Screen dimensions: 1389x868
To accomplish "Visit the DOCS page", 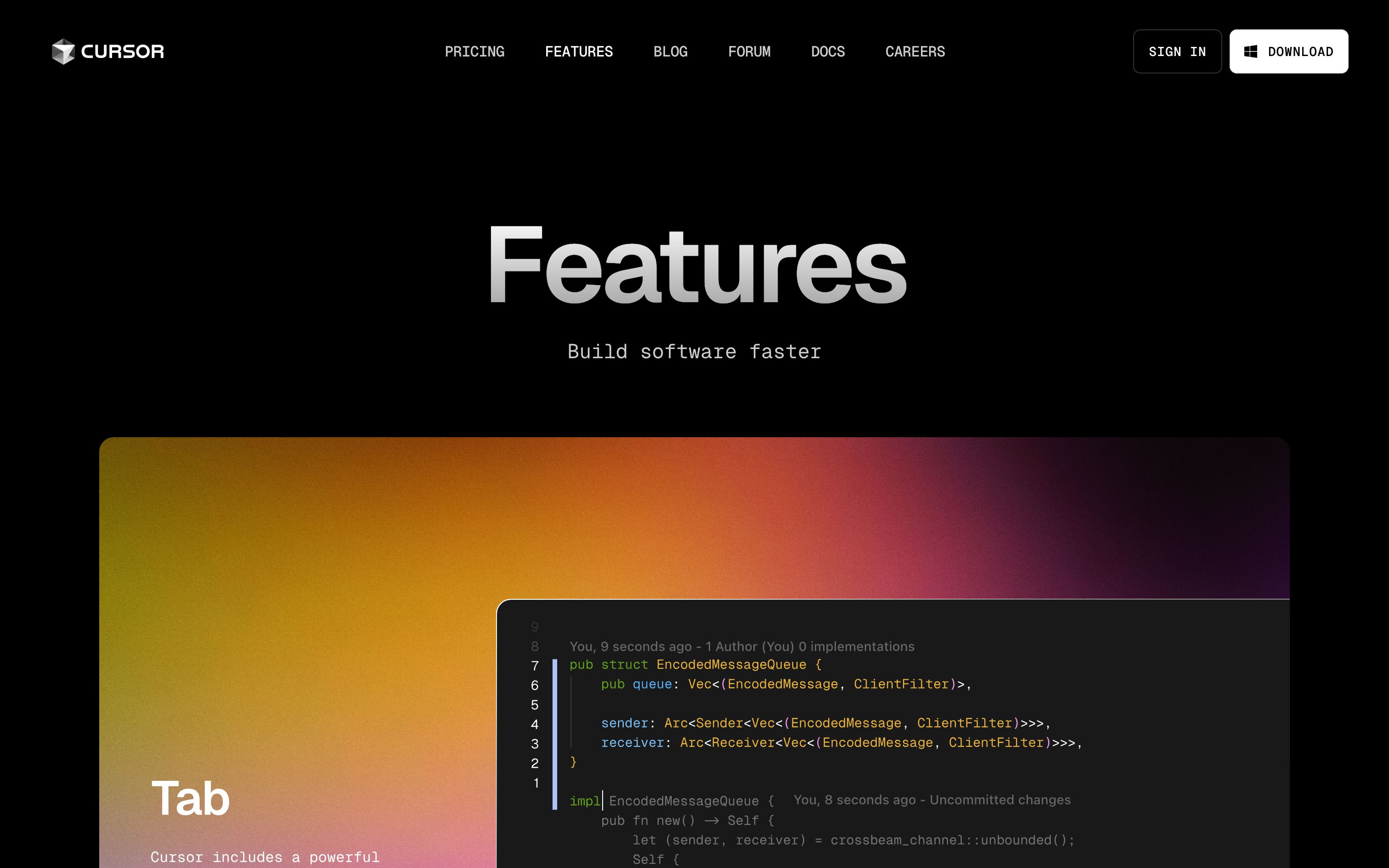I will click(x=828, y=51).
